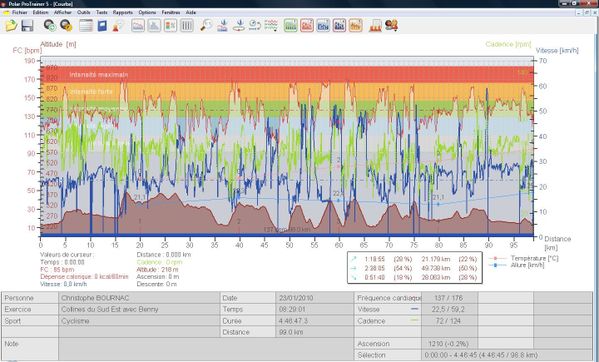Image resolution: width=599 pixels, height=362 pixels.
Task: Click lap marker 2 on the altitude profile
Action: coord(239,221)
